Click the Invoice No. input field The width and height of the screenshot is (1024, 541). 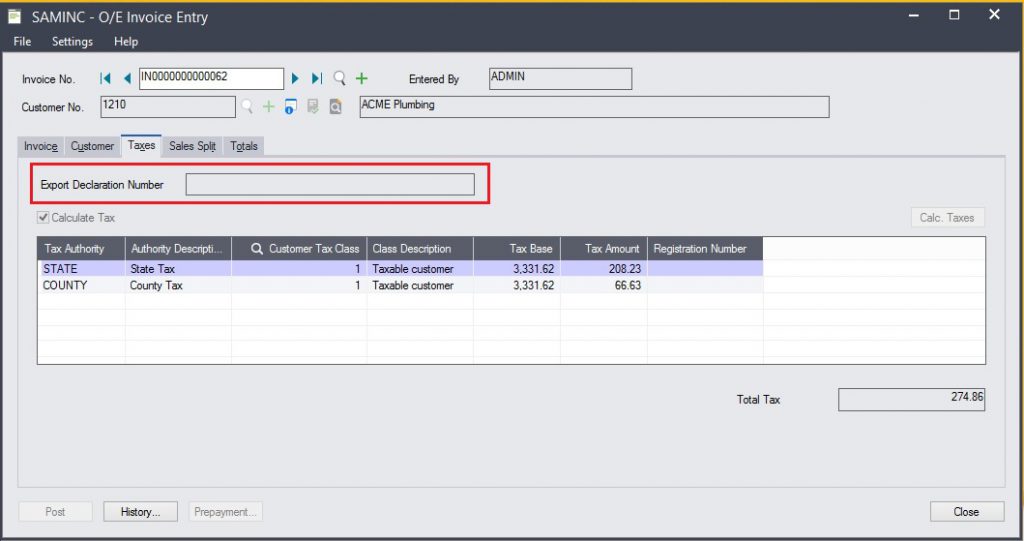(211, 78)
